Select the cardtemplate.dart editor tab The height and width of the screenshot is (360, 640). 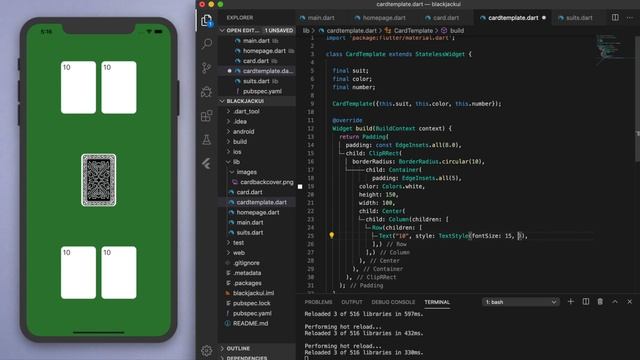(x=513, y=18)
